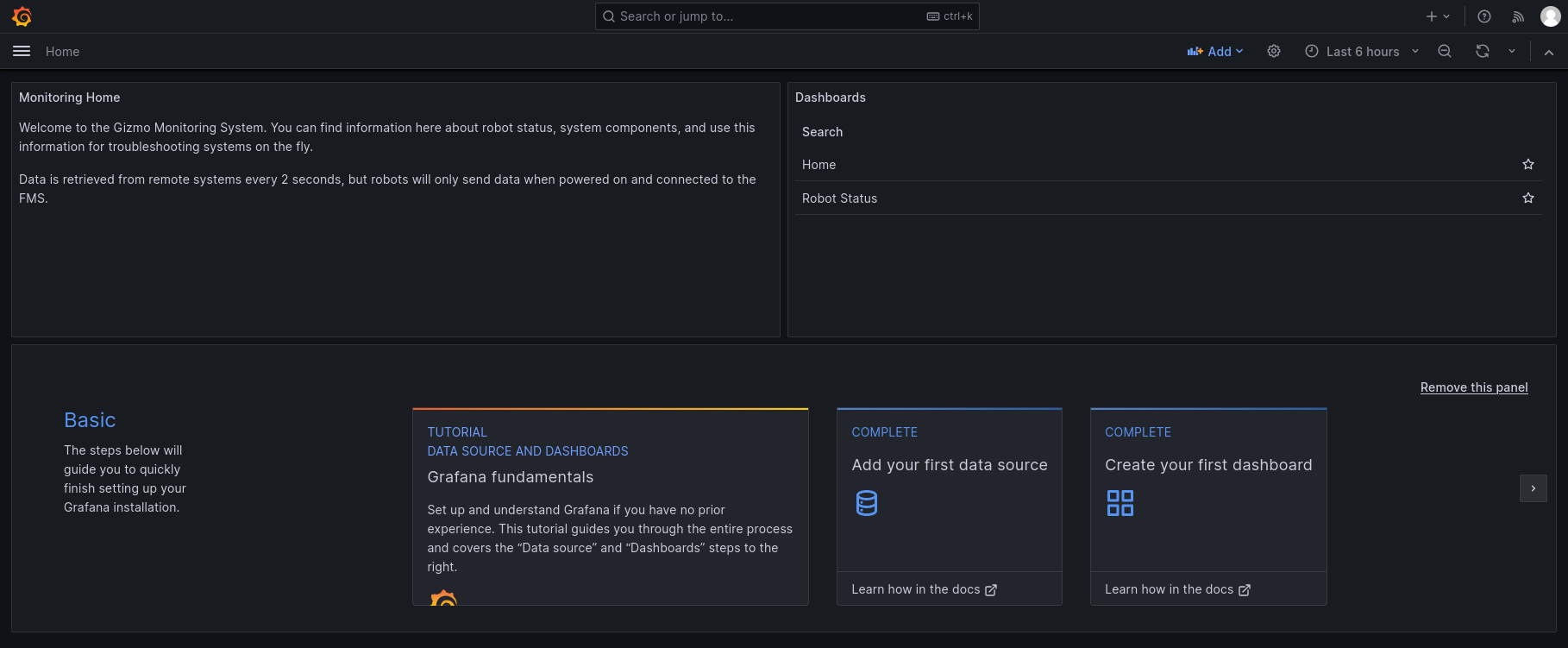This screenshot has width=1568, height=648.
Task: Collapse the top toolbar with chevron
Action: [1549, 52]
